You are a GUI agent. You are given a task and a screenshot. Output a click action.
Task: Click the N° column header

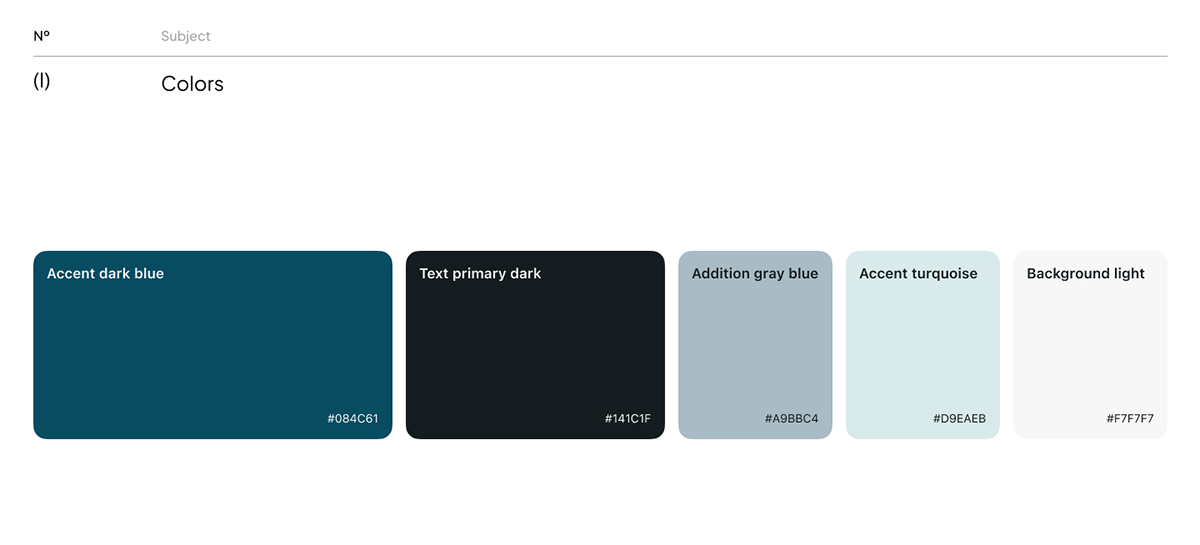point(41,36)
